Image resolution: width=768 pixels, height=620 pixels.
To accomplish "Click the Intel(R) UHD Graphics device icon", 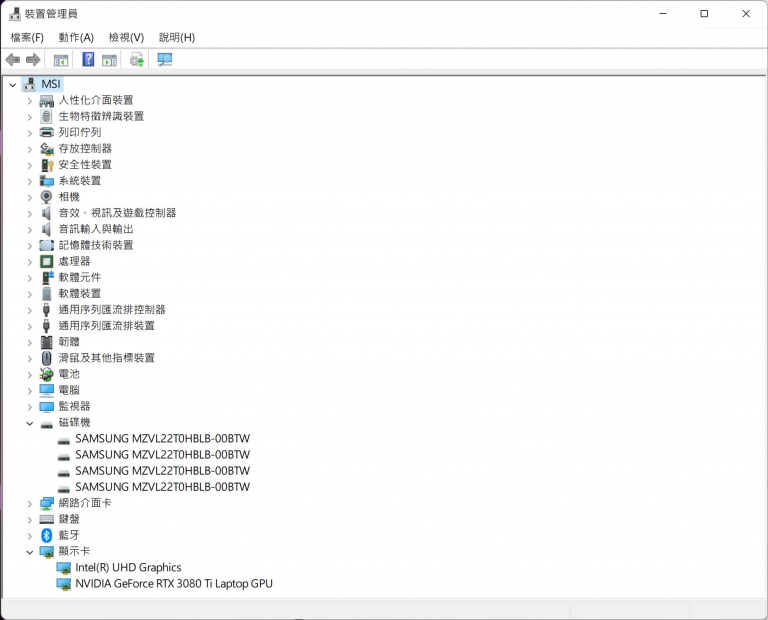I will point(64,568).
